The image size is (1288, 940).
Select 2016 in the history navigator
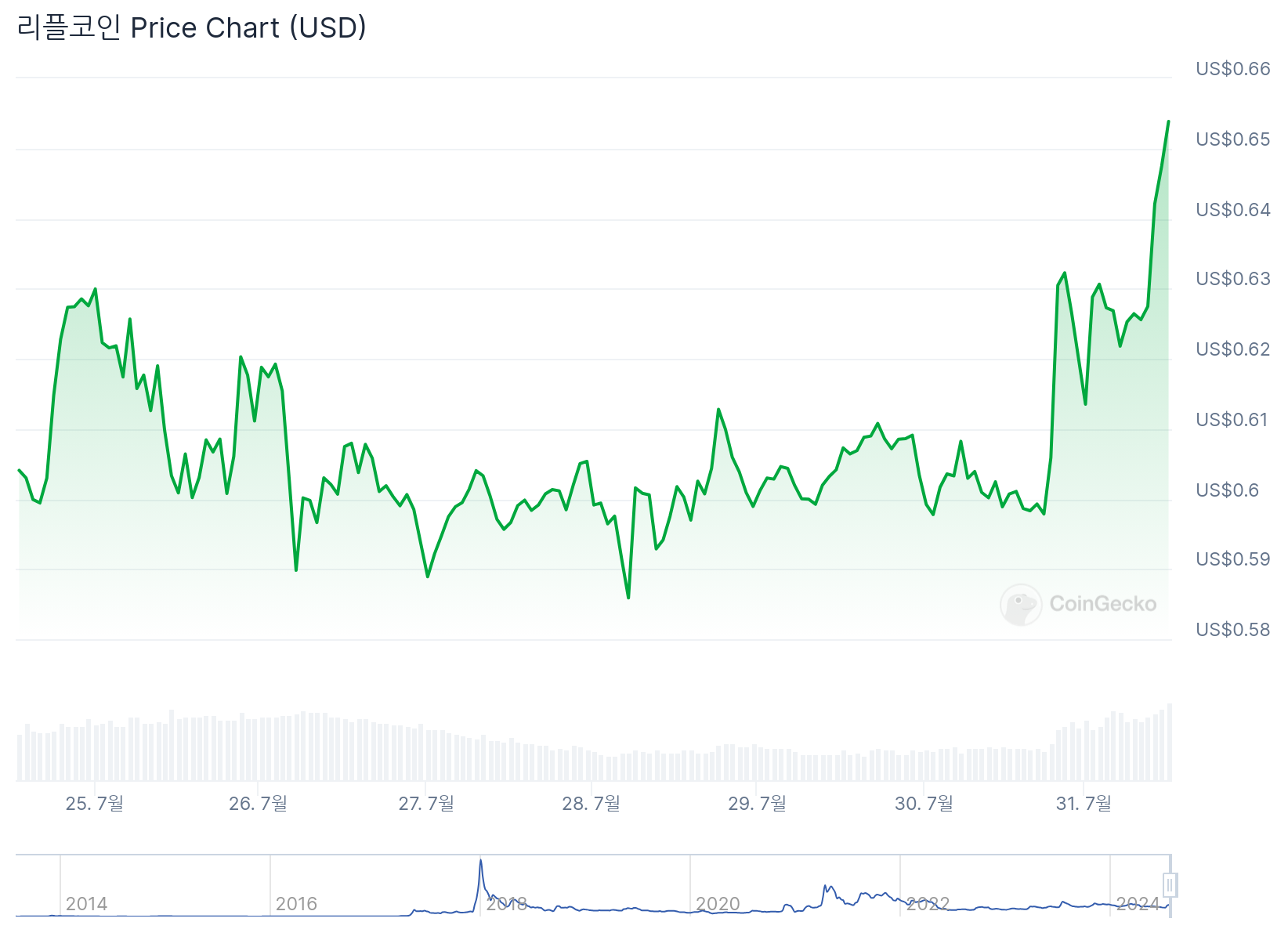[296, 904]
